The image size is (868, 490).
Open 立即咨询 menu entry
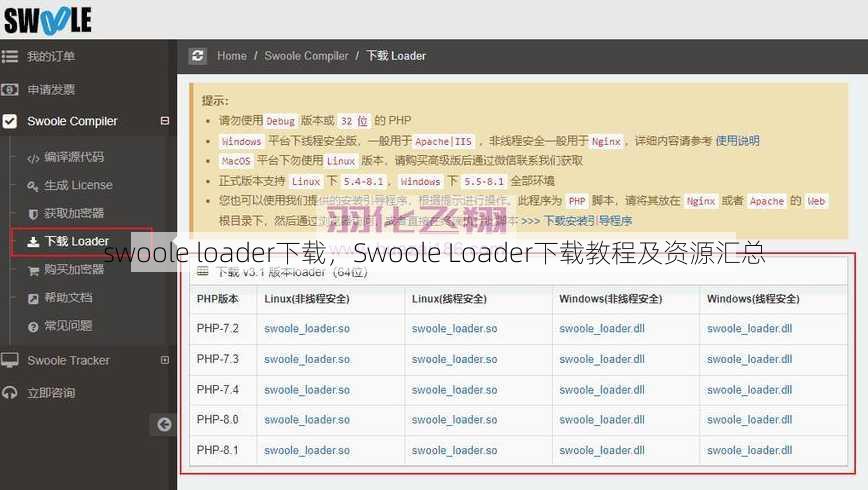click(51, 393)
